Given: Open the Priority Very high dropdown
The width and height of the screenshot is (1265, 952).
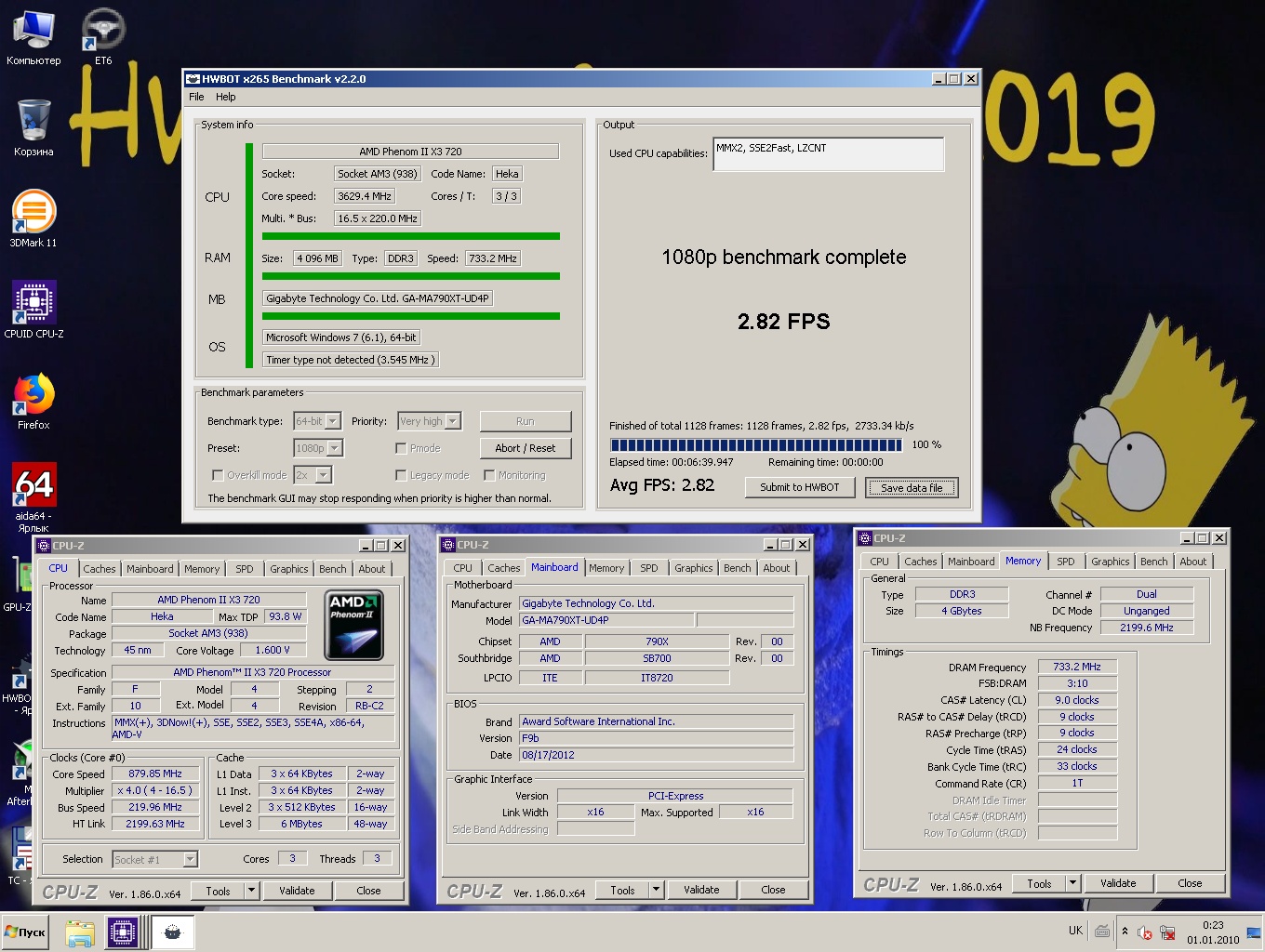Looking at the screenshot, I should [x=429, y=421].
